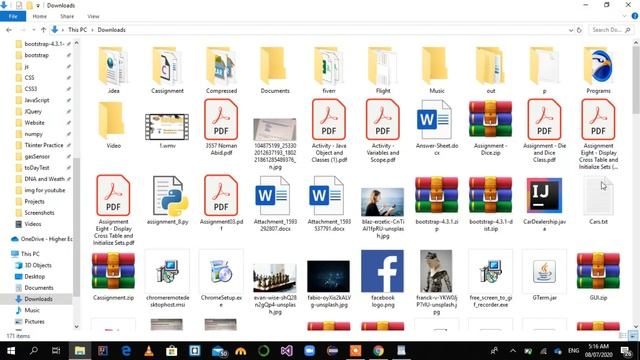Open VLC media player from taskbar
The height and width of the screenshot is (360, 640).
point(149,351)
